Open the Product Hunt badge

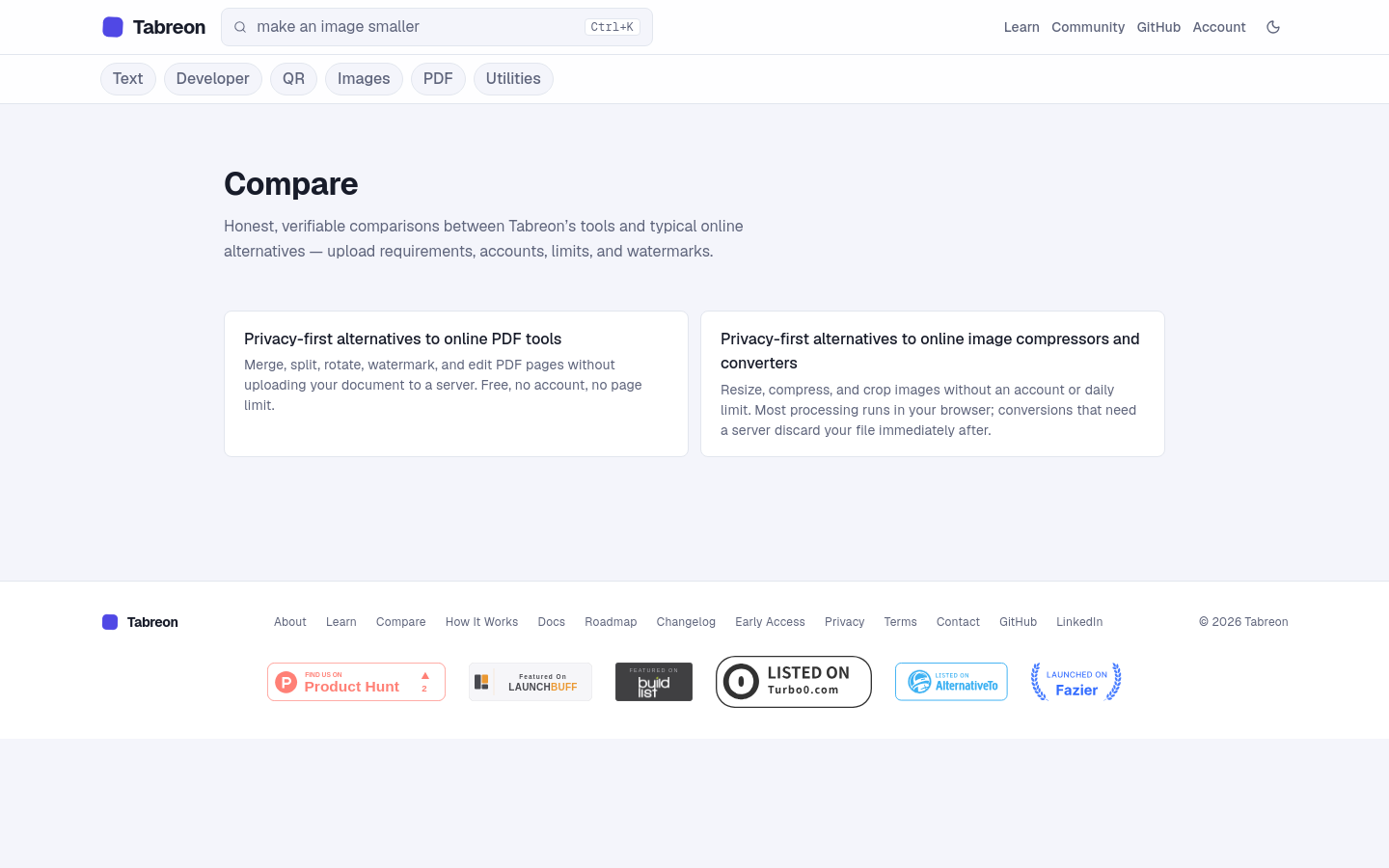pos(356,682)
